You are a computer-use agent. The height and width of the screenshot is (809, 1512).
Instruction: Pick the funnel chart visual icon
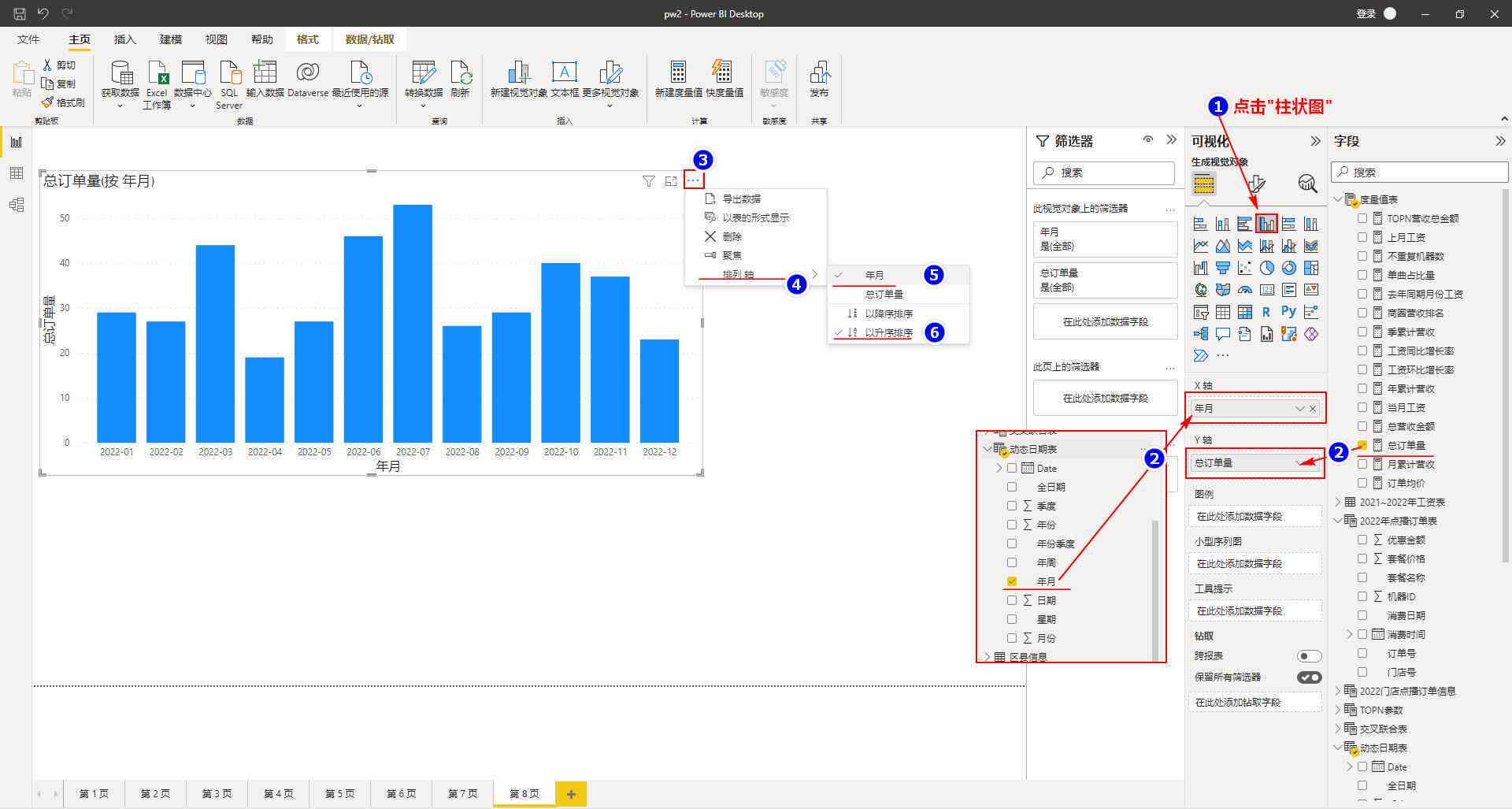(1222, 268)
